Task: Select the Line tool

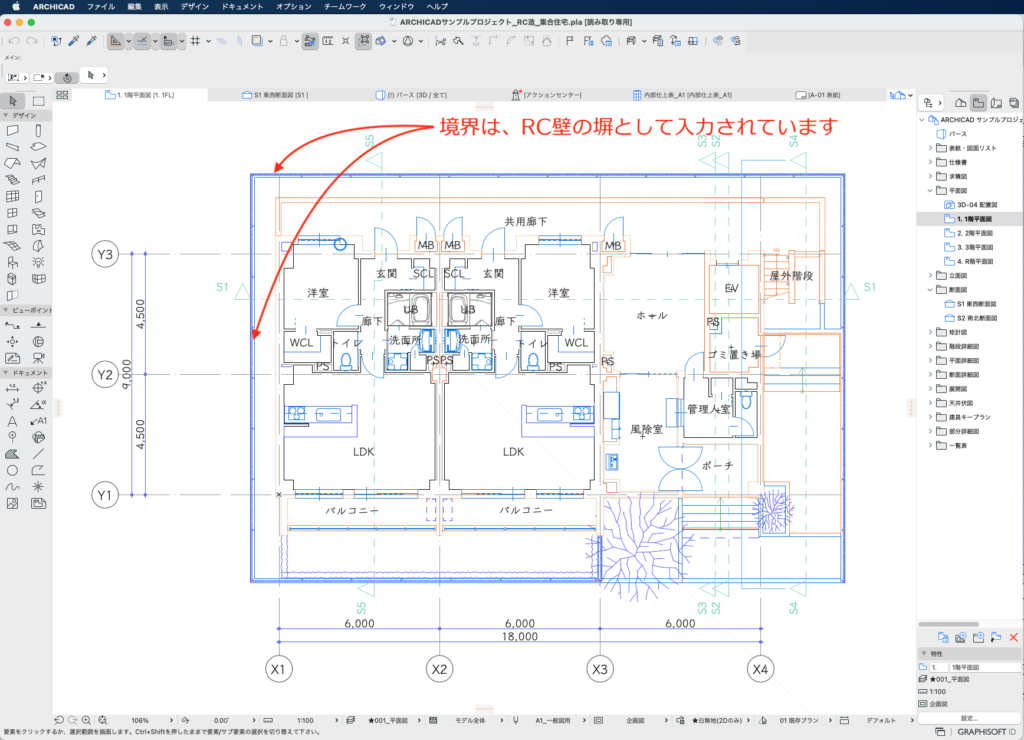Action: click(39, 454)
